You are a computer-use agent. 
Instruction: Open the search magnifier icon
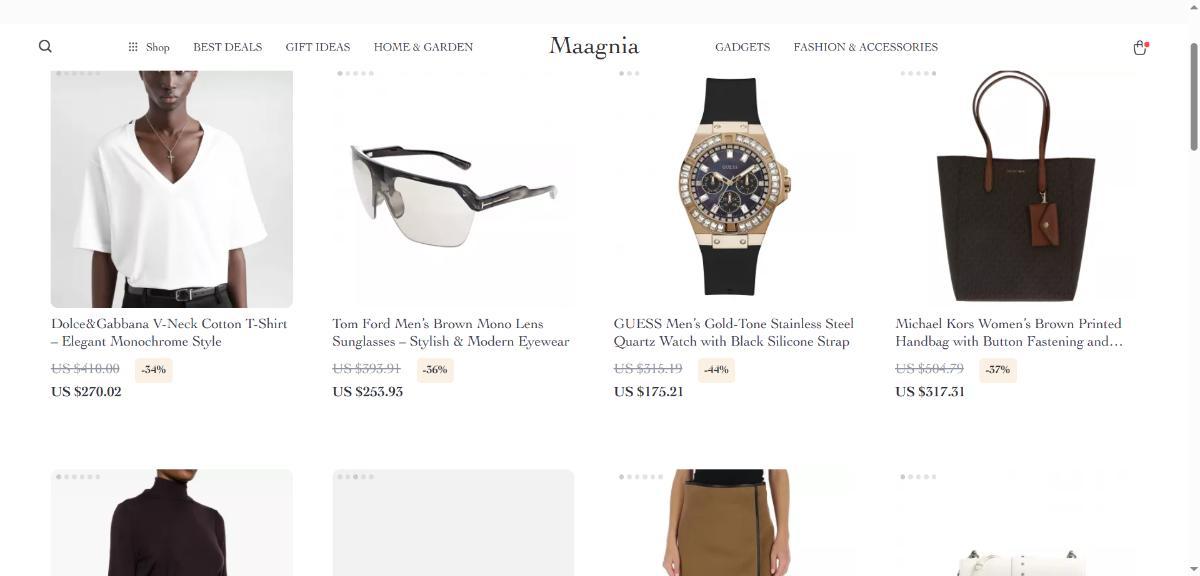(x=45, y=46)
